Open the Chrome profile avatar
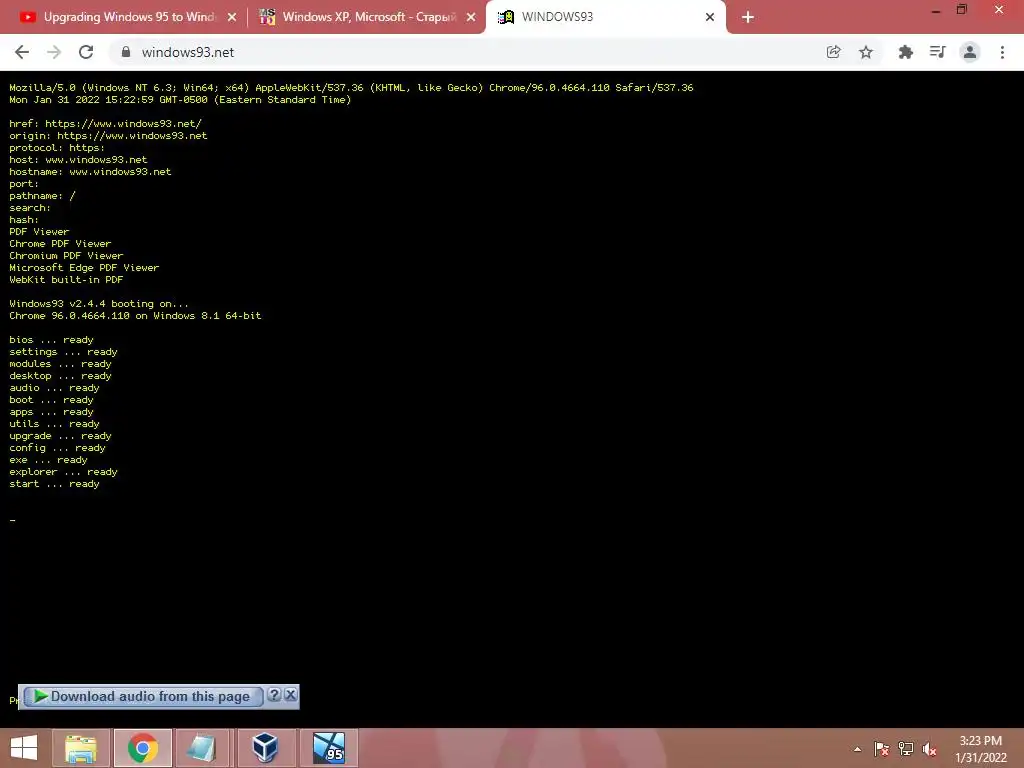 (970, 52)
